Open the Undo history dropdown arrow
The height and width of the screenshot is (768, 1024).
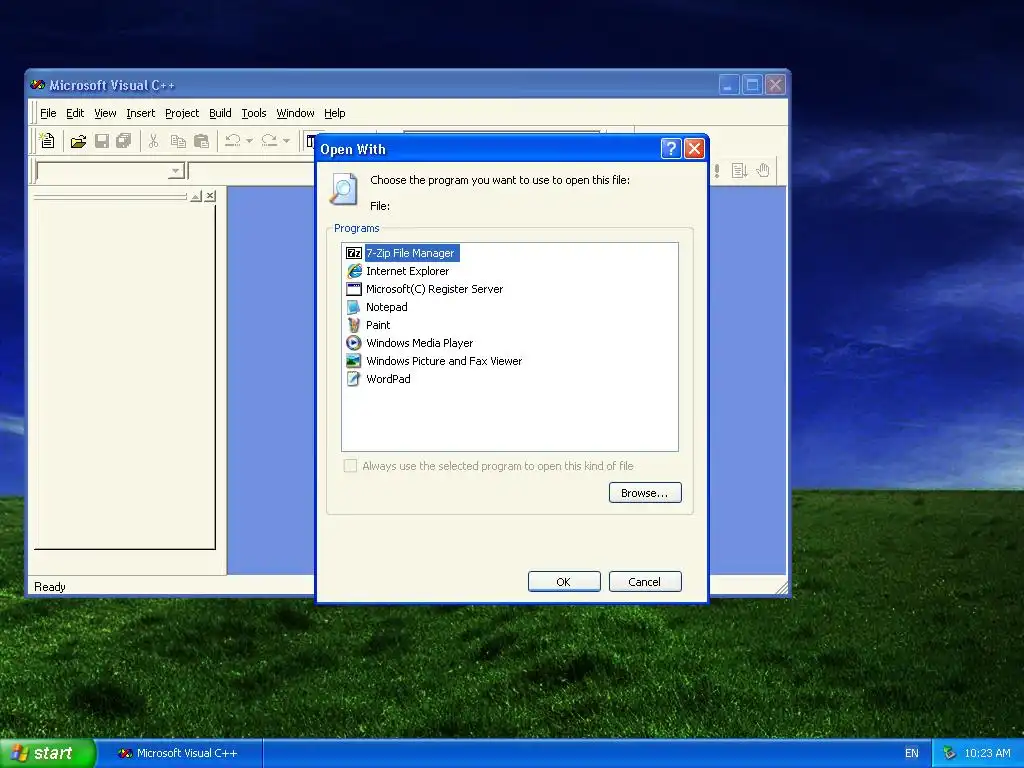[249, 141]
